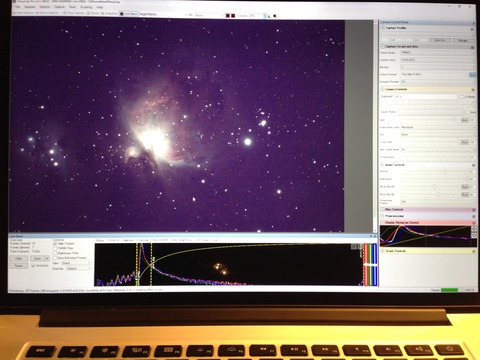The image size is (480, 360).
Task: Click the Misc Controls section expand icon
Action: pos(383,210)
